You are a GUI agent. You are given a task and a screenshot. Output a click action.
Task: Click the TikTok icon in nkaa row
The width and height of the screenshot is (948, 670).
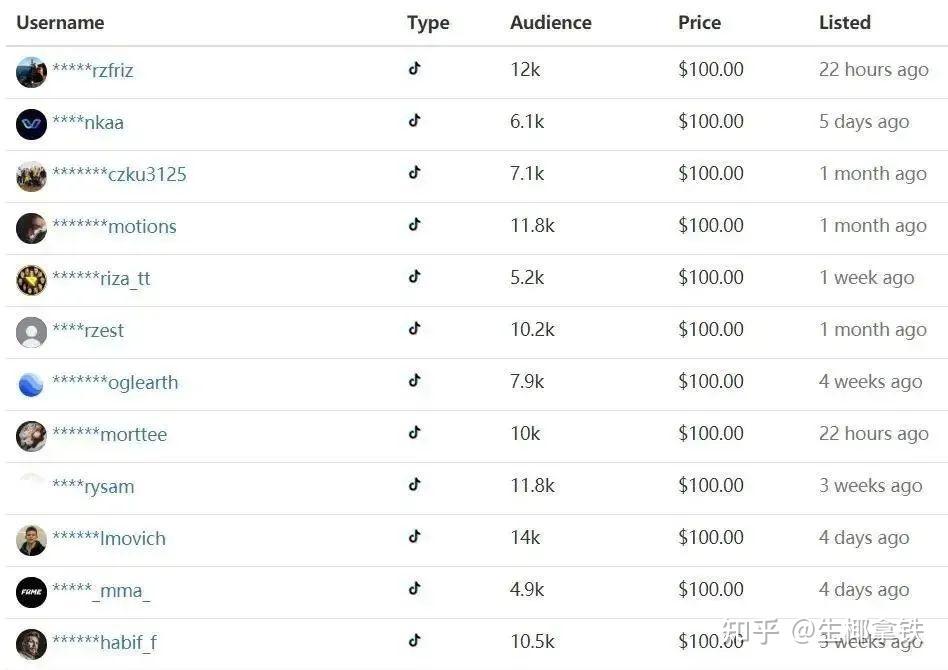[x=414, y=120]
